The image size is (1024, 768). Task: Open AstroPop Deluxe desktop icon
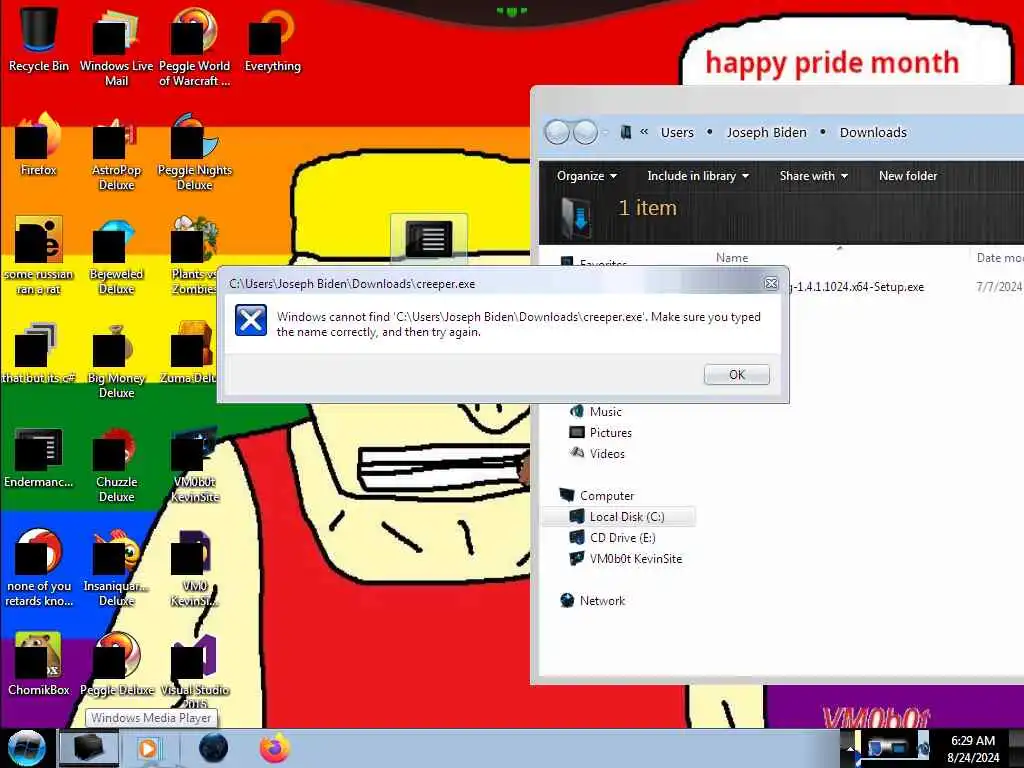[x=116, y=152]
